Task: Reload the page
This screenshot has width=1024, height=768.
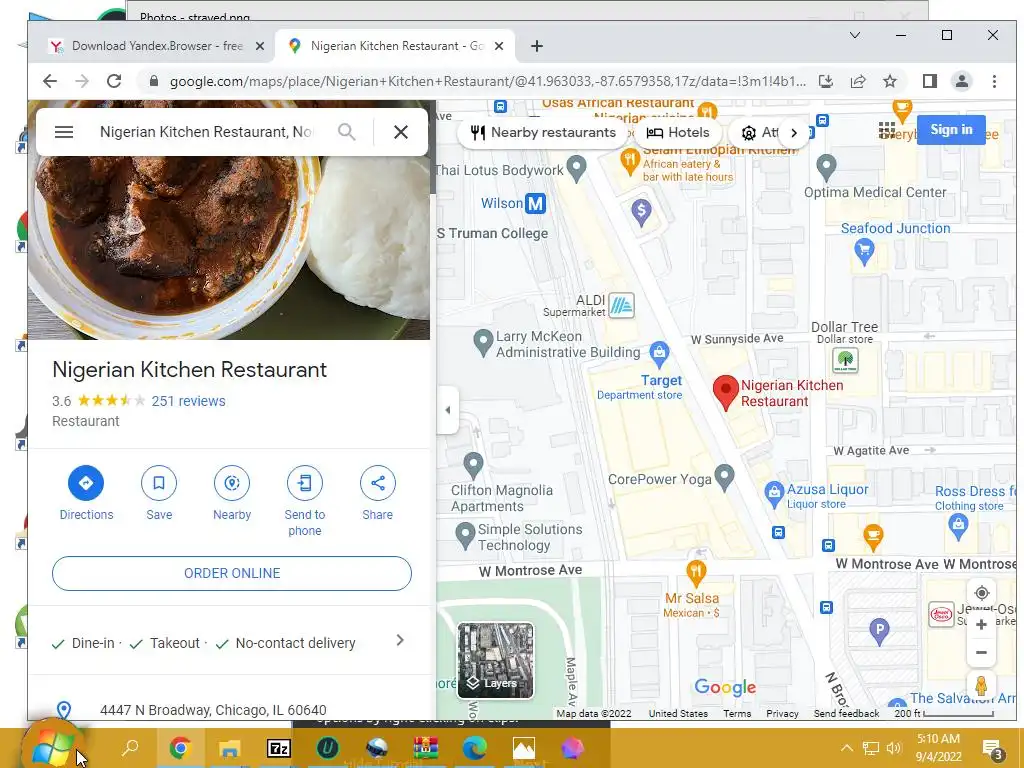Action: pos(114,81)
